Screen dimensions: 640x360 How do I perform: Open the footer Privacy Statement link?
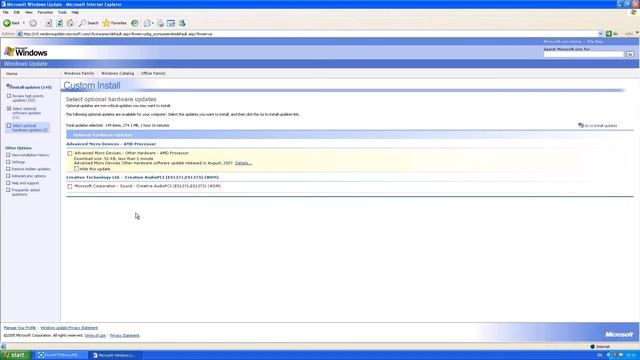coord(124,336)
